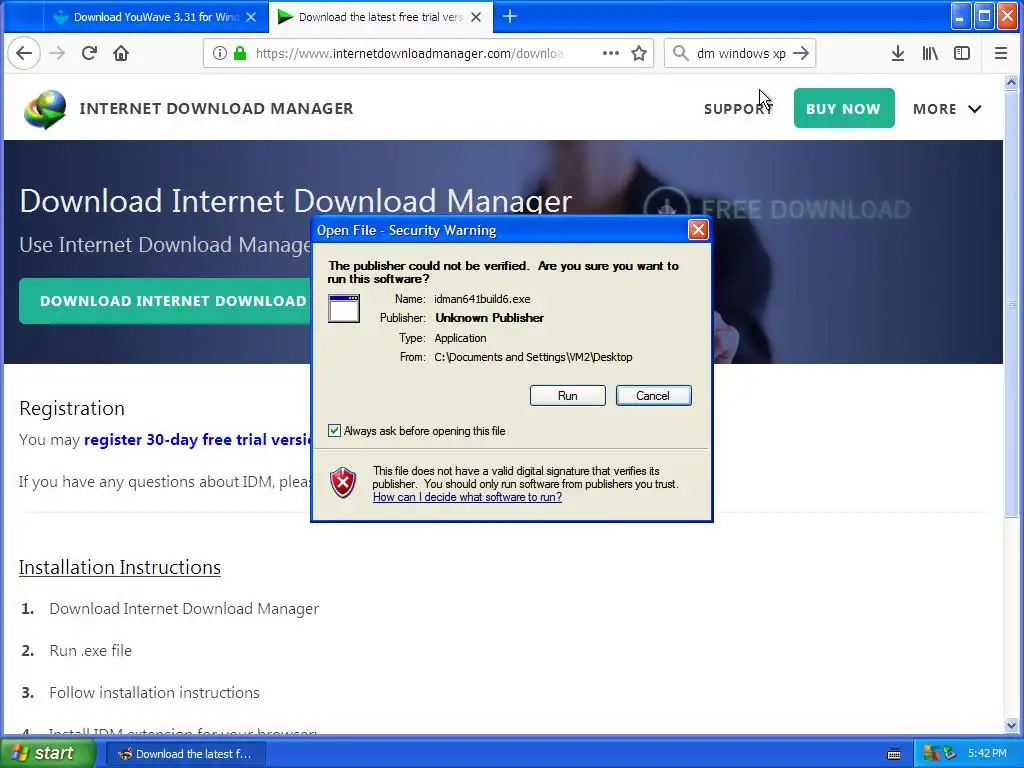Close the IDM download tab
This screenshot has width=1024, height=768.
(x=476, y=17)
